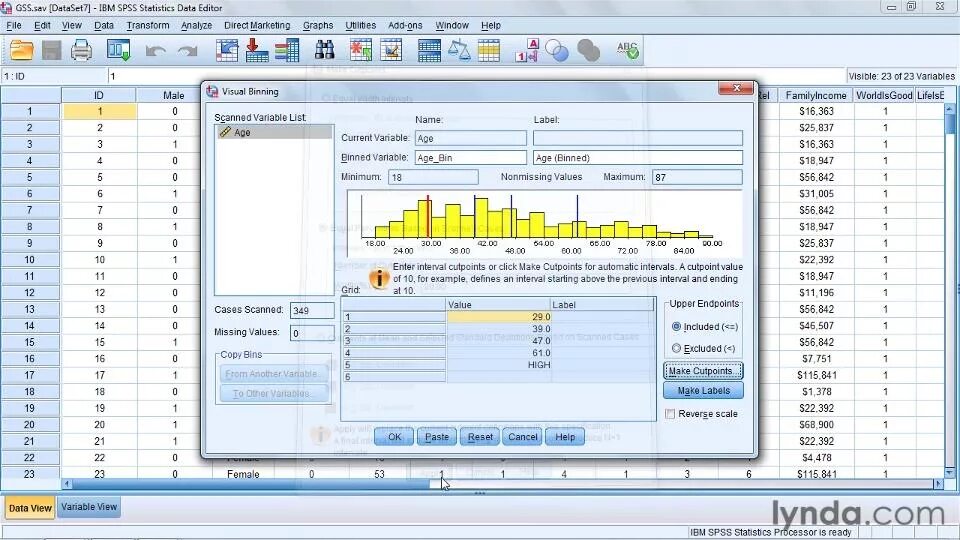Click the Select Cases icon
This screenshot has width=960, height=540.
click(489, 50)
